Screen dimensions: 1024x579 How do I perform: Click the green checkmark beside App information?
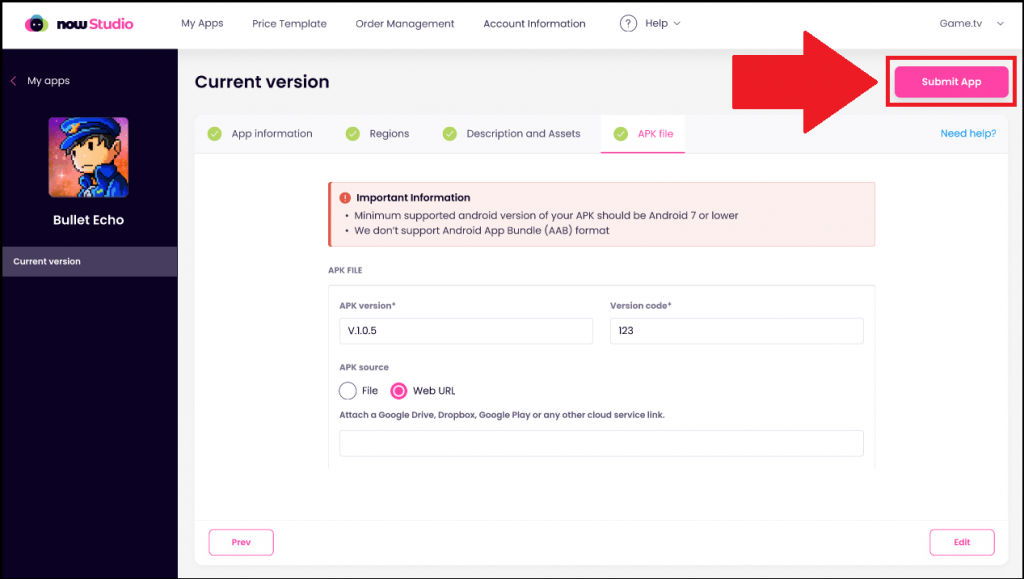click(214, 132)
